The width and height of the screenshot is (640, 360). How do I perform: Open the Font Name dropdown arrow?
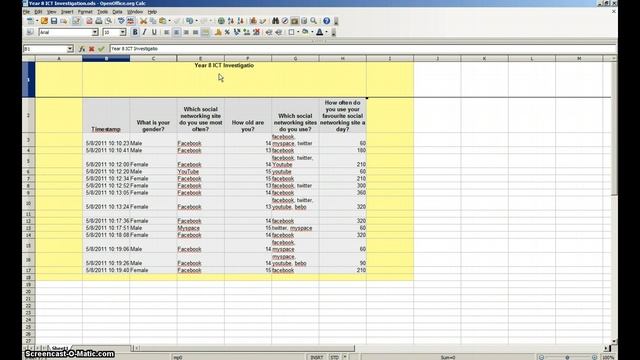coord(95,32)
